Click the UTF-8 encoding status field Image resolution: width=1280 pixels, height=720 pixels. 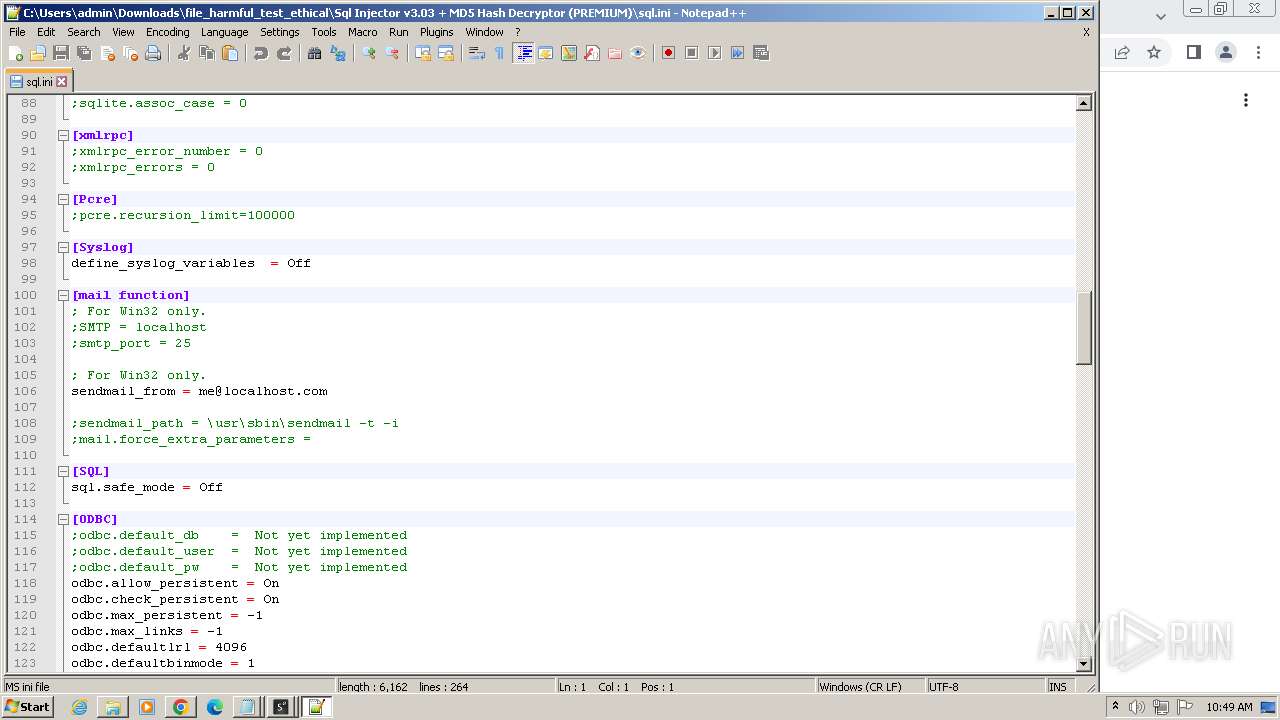pos(985,687)
